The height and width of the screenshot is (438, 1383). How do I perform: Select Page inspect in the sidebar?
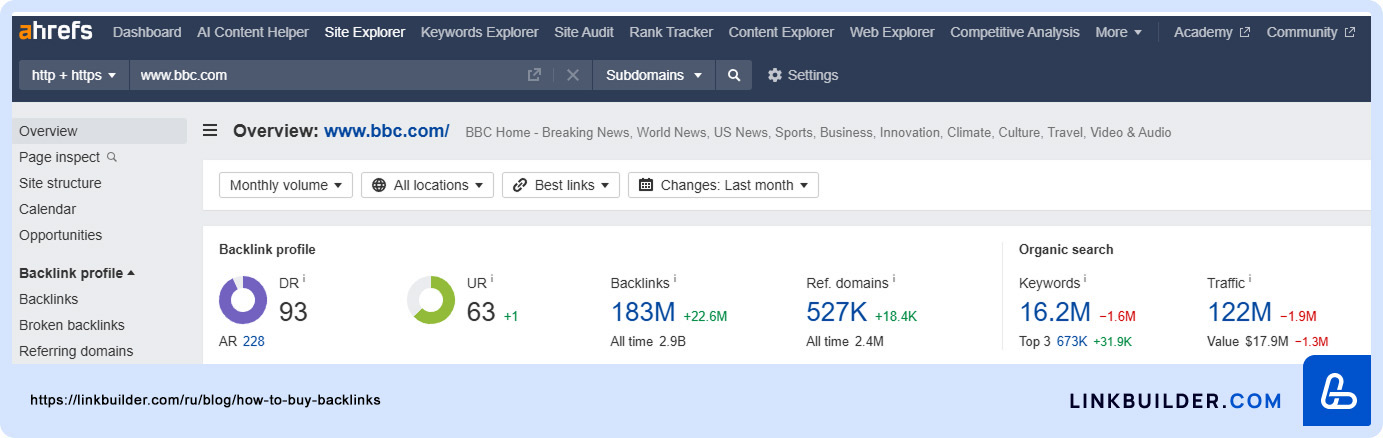(x=59, y=157)
